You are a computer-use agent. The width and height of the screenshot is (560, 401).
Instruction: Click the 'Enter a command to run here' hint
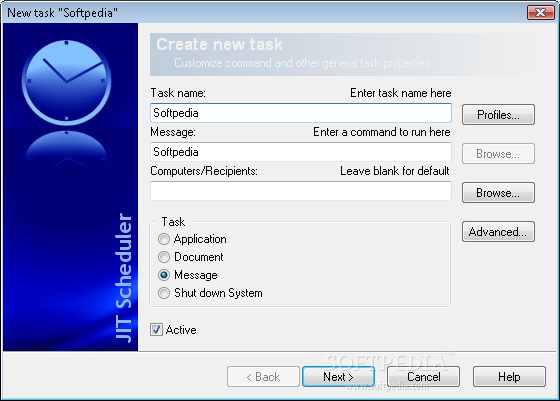(x=381, y=132)
